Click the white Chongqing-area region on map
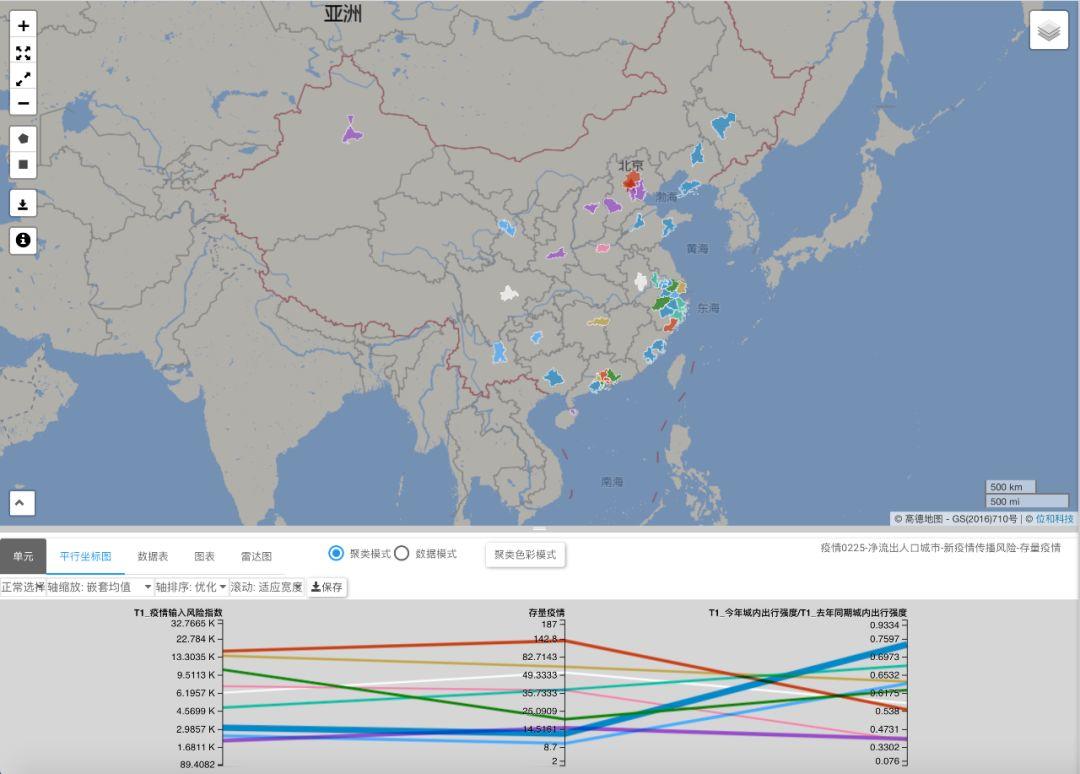This screenshot has height=774, width=1080. click(509, 294)
